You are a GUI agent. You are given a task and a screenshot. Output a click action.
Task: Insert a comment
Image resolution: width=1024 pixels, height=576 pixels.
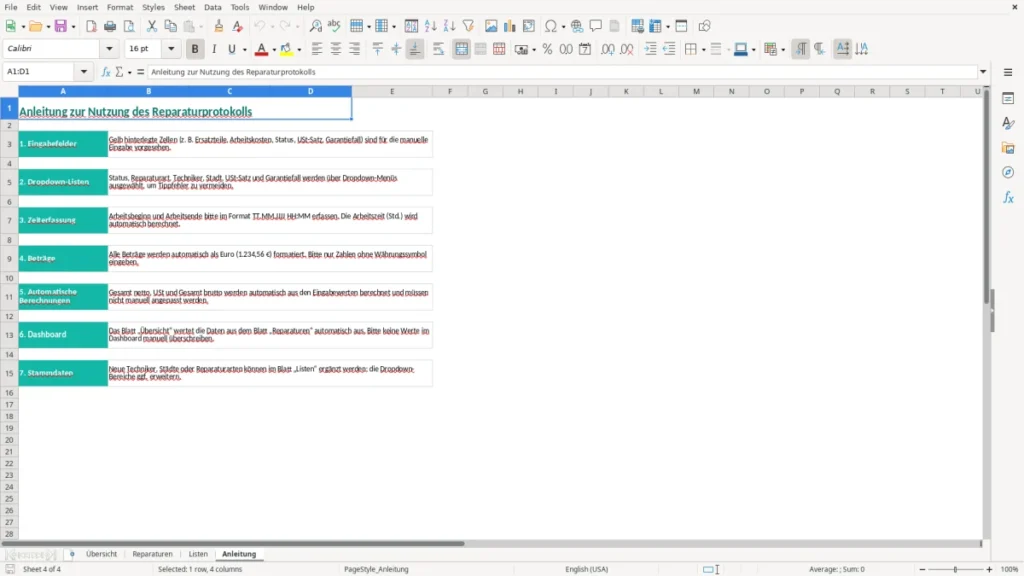pyautogui.click(x=596, y=26)
